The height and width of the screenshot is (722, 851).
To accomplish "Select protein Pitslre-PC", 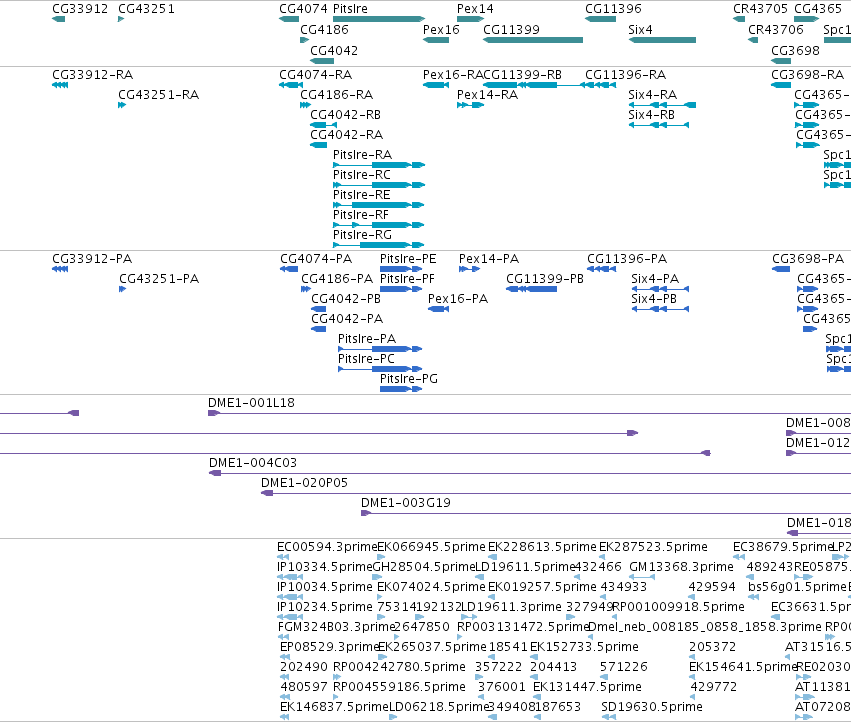I will (380, 369).
